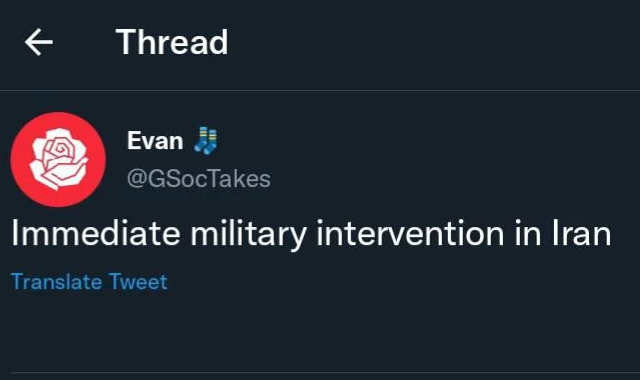Select the Thread header title

(172, 42)
